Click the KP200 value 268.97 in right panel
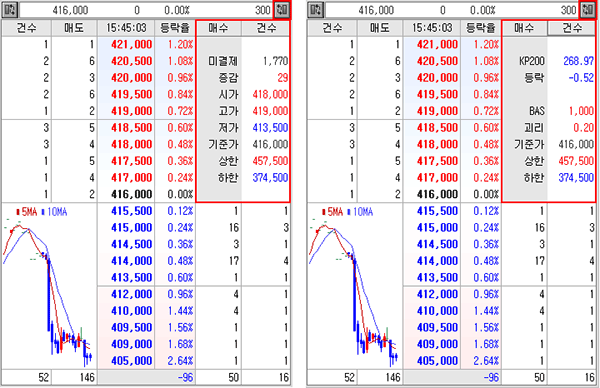The image size is (600, 388). point(579,61)
